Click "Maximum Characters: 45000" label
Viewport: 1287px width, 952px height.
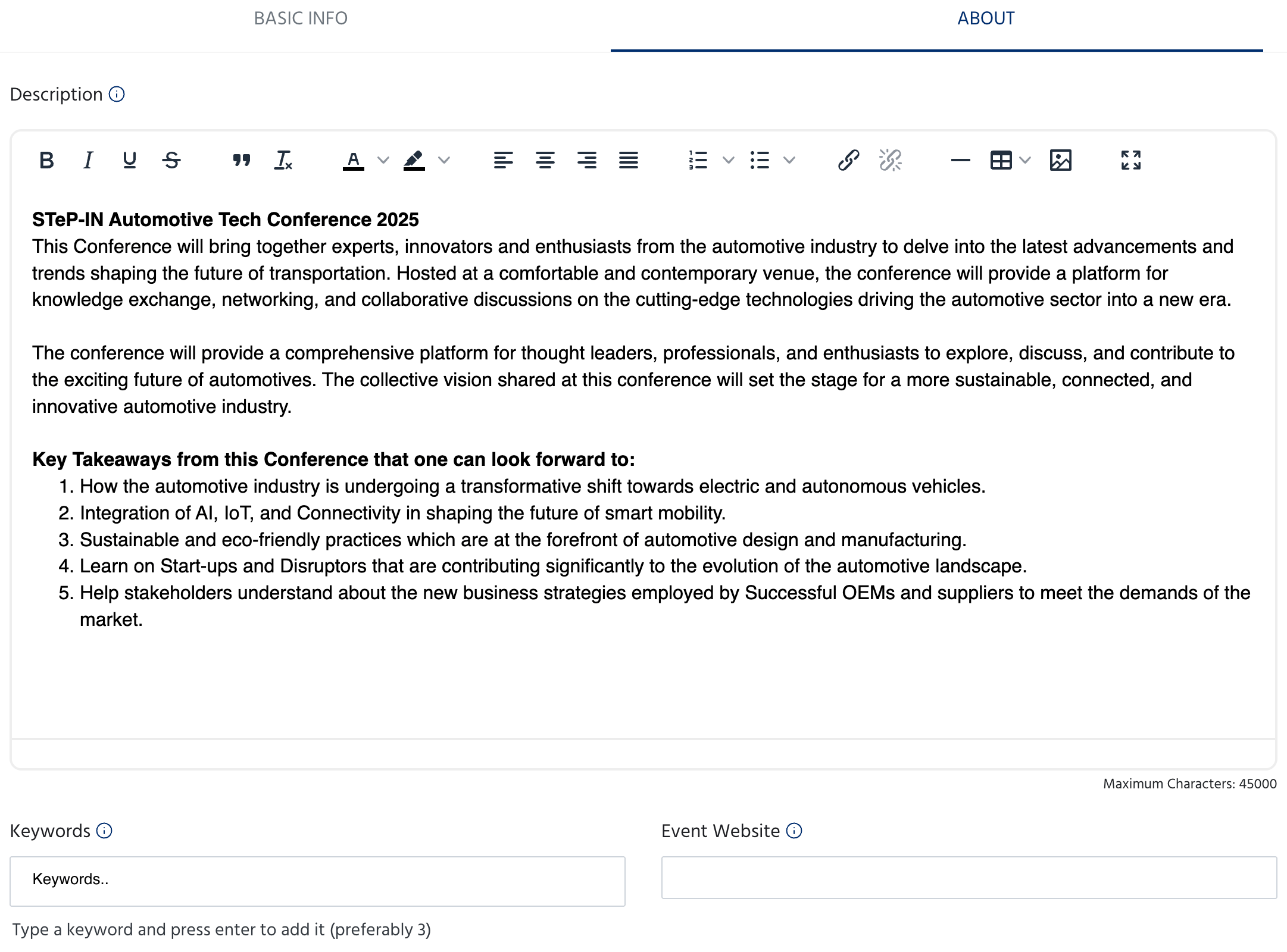click(x=1189, y=784)
